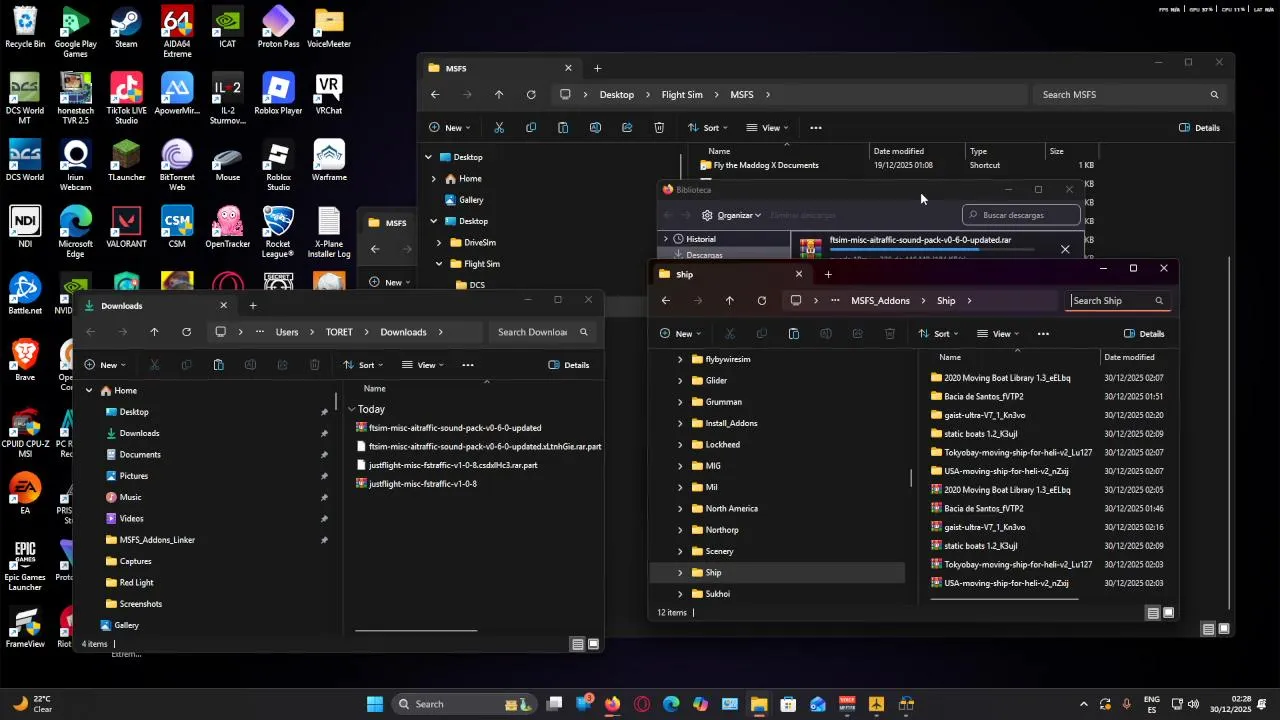Collapse Home node in Downloads window
1280x720 pixels.
click(x=90, y=391)
